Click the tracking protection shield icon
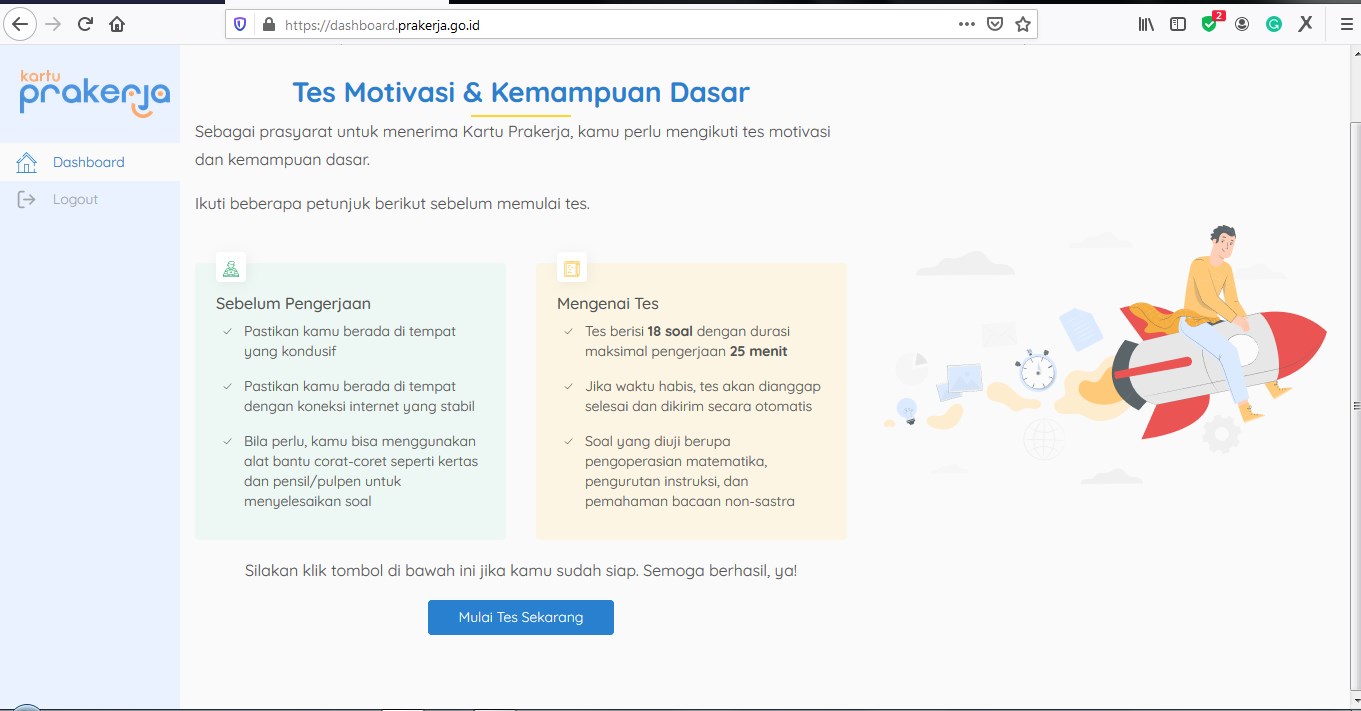The height and width of the screenshot is (711, 1361). pyautogui.click(x=240, y=25)
